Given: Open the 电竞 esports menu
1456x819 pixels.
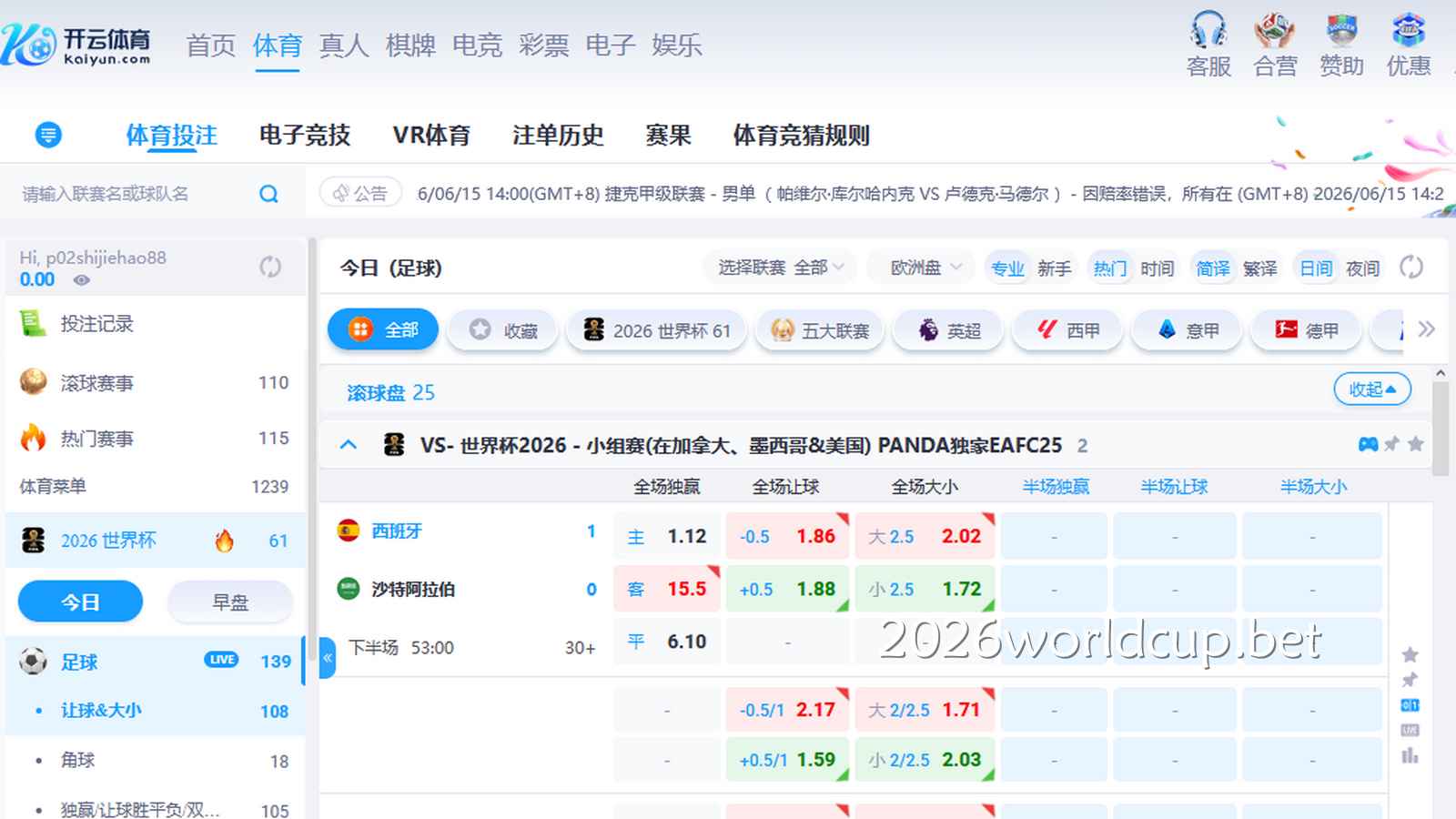Looking at the screenshot, I should [477, 45].
